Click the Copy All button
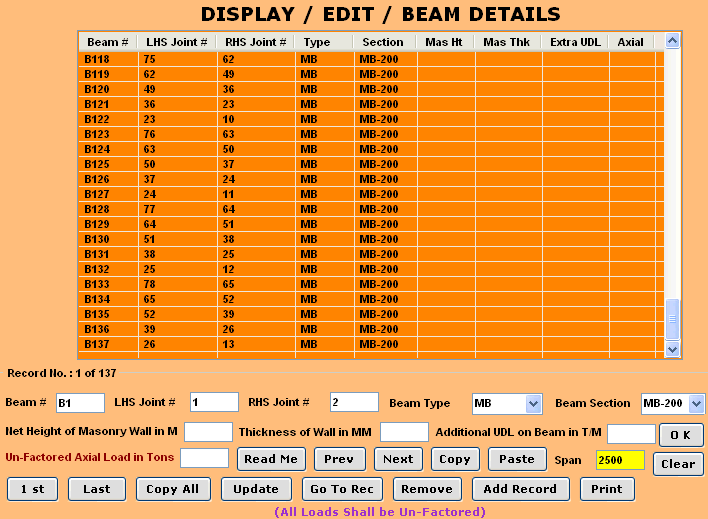The height and width of the screenshot is (519, 708). click(x=172, y=489)
